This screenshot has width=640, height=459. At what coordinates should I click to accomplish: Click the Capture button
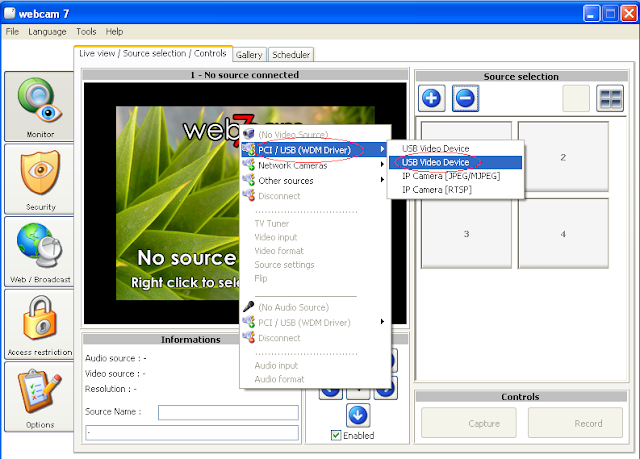(469, 423)
